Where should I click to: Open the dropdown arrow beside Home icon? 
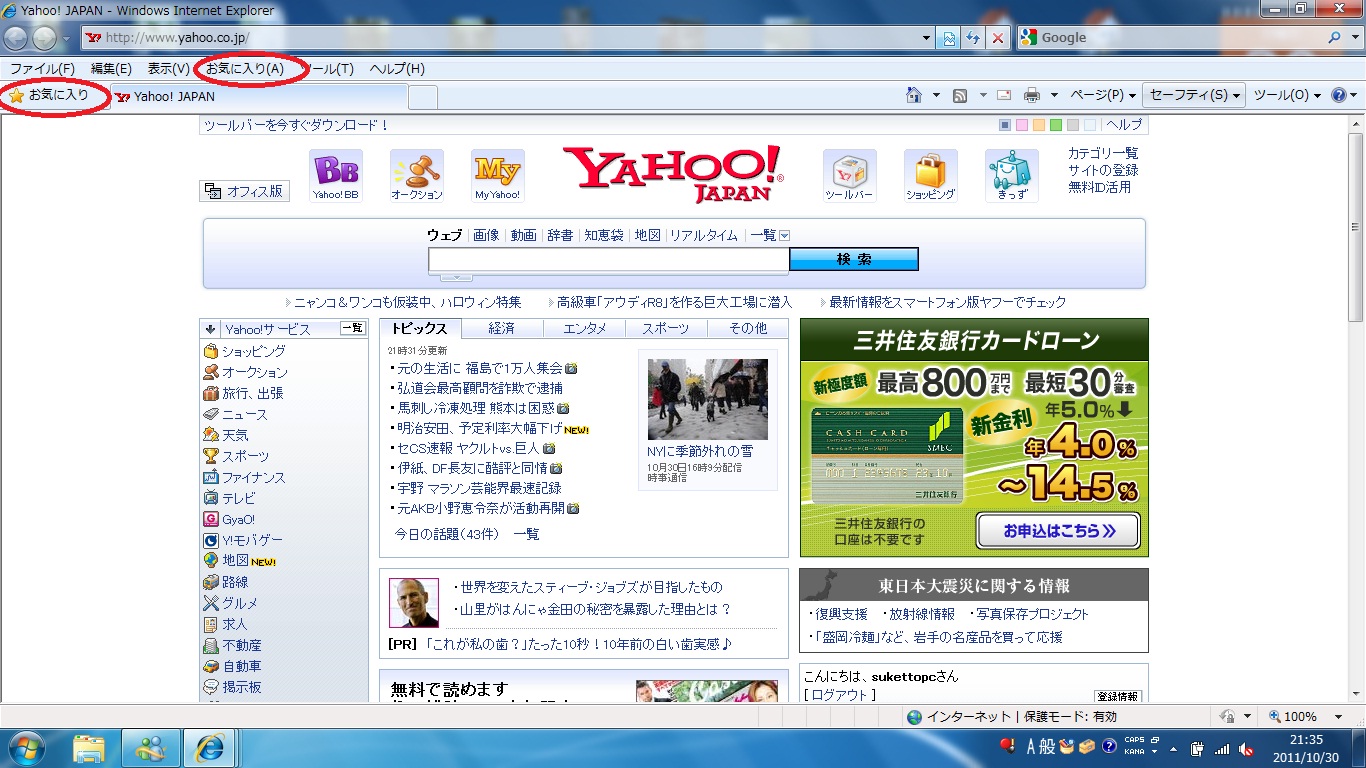click(936, 96)
